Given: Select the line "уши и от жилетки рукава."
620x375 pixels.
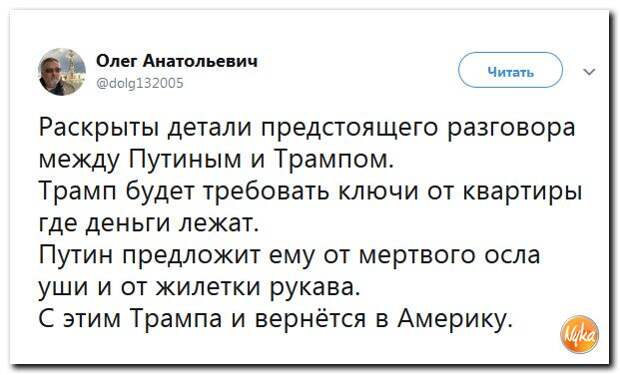Looking at the screenshot, I should pos(199,287).
